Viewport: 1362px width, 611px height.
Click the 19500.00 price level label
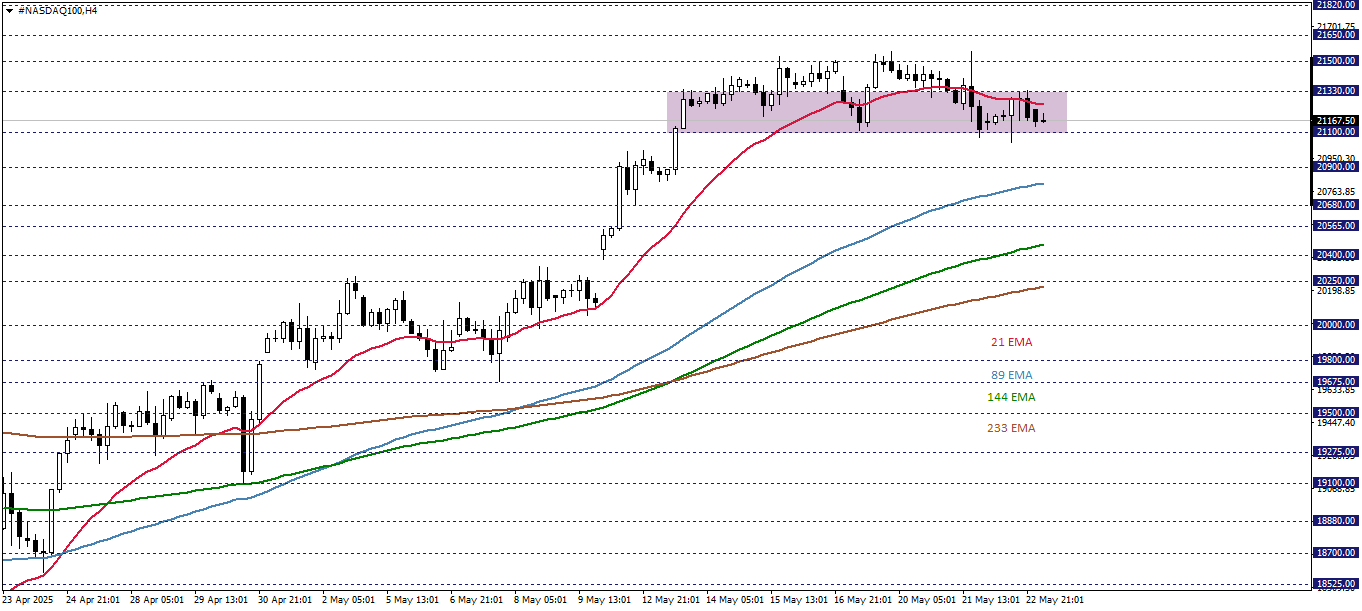pyautogui.click(x=1336, y=412)
